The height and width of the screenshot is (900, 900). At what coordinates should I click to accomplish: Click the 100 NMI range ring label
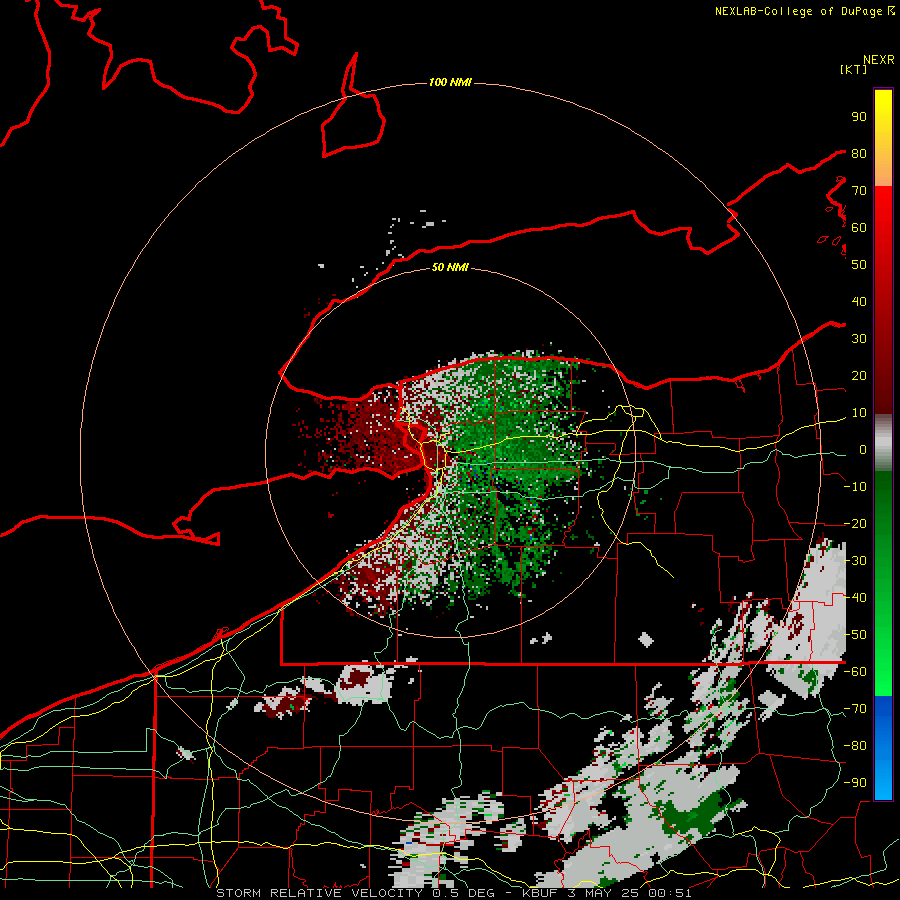pos(450,83)
